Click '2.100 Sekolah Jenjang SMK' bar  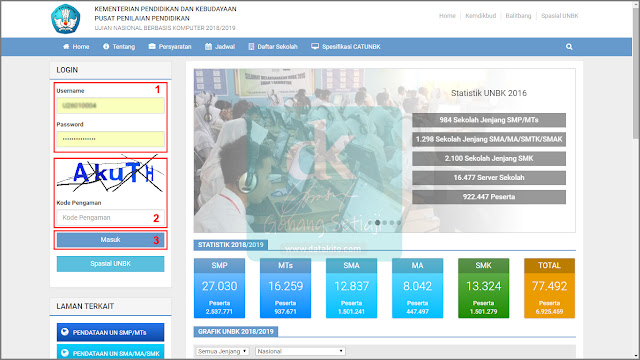[x=489, y=158]
